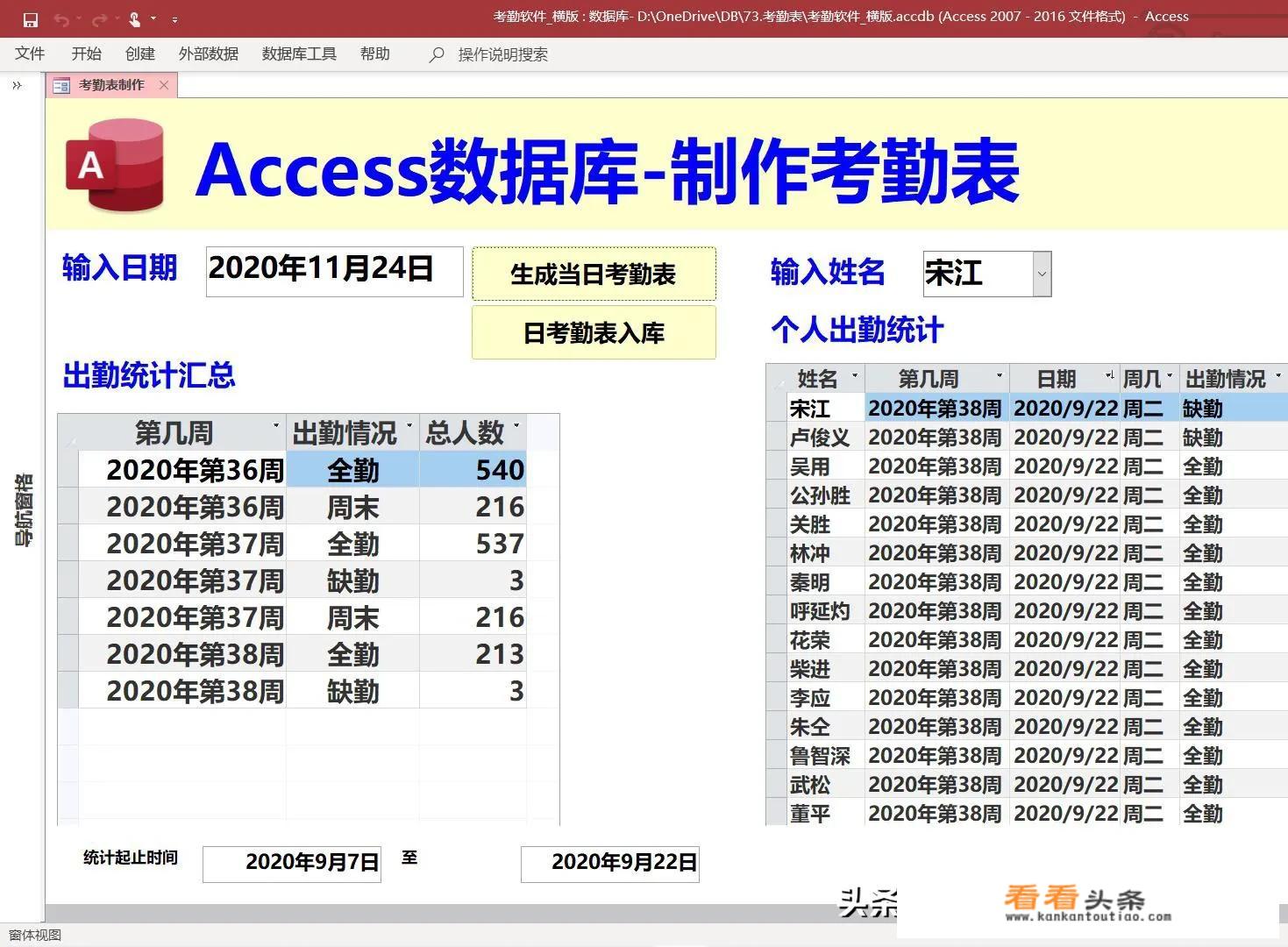The width and height of the screenshot is (1288, 947).
Task: Open 姓名 column filter dropdown
Action: click(x=854, y=377)
